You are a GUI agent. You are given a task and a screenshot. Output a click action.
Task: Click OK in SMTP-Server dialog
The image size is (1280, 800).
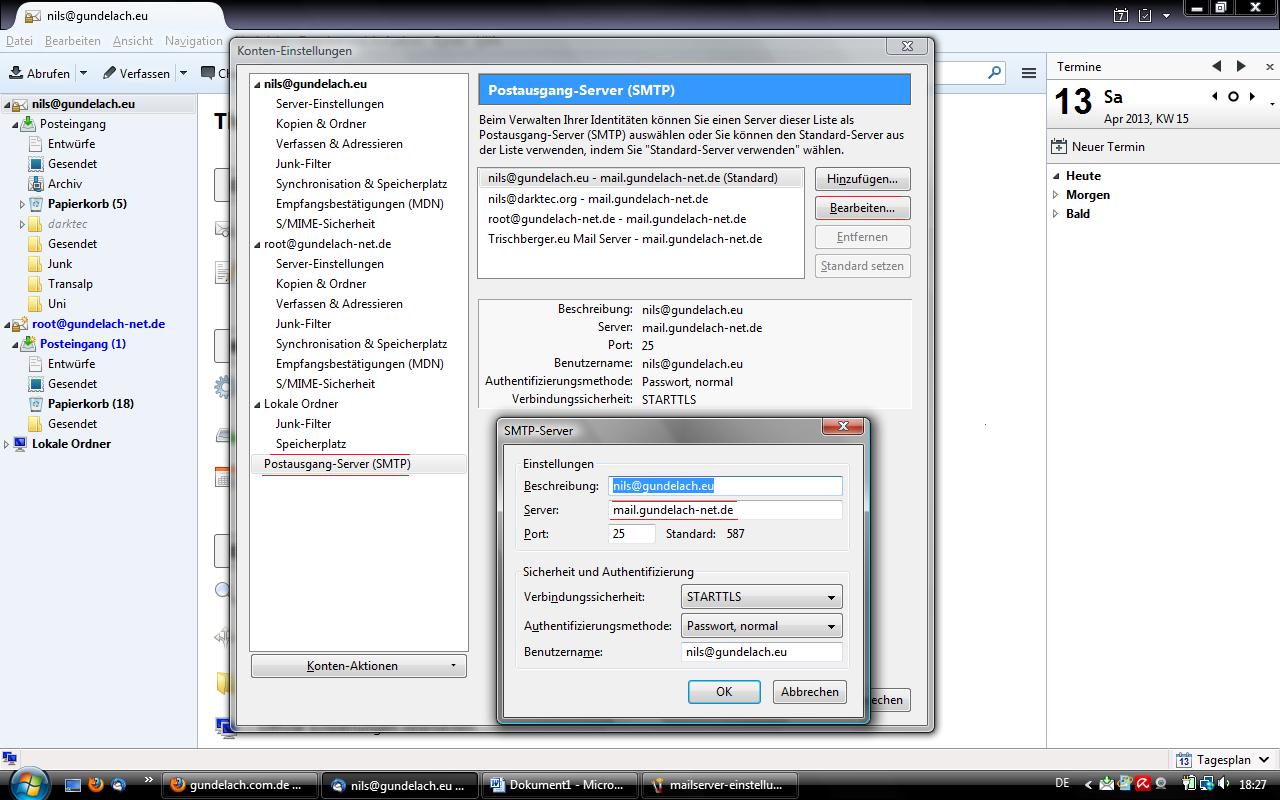click(x=724, y=692)
